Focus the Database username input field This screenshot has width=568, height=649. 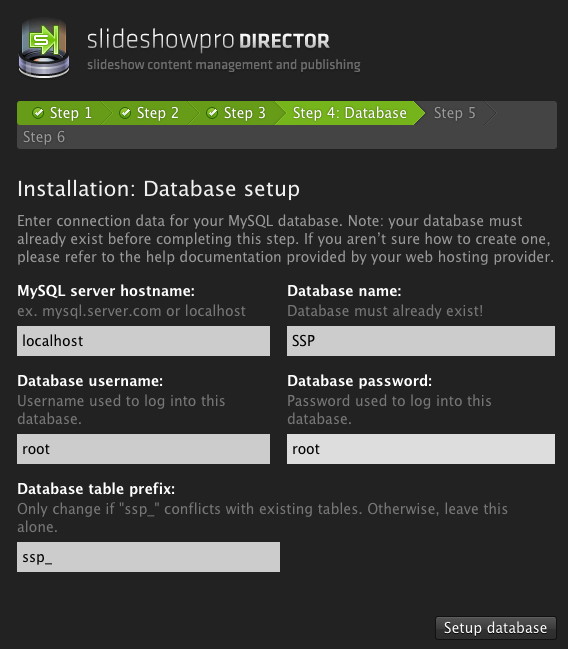(143, 449)
